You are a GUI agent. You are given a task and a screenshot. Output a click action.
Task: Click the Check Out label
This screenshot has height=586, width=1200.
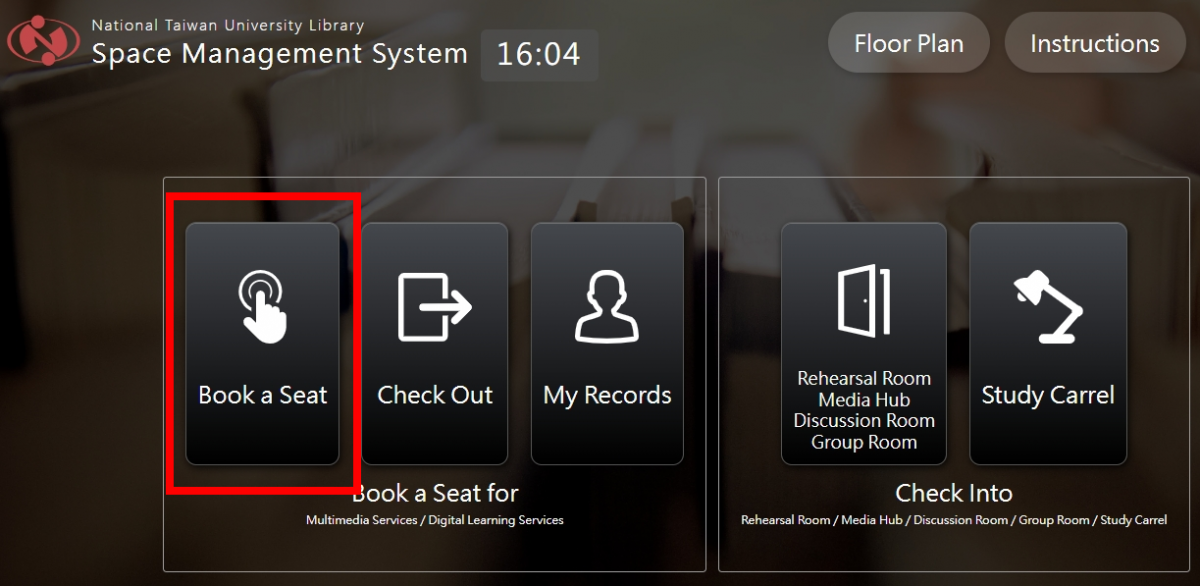(435, 395)
